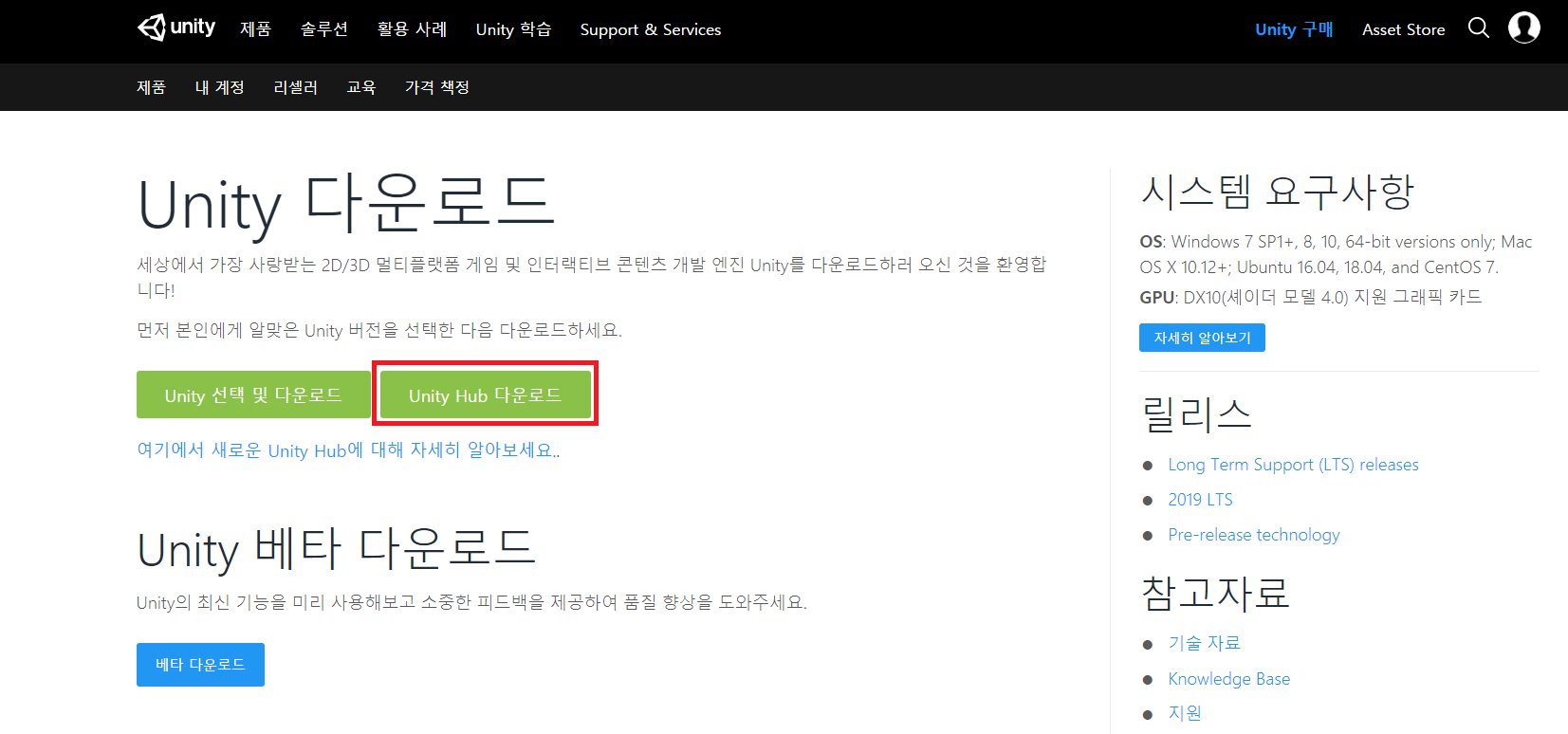Click the Unity 베타 다운로드 heading

click(337, 548)
